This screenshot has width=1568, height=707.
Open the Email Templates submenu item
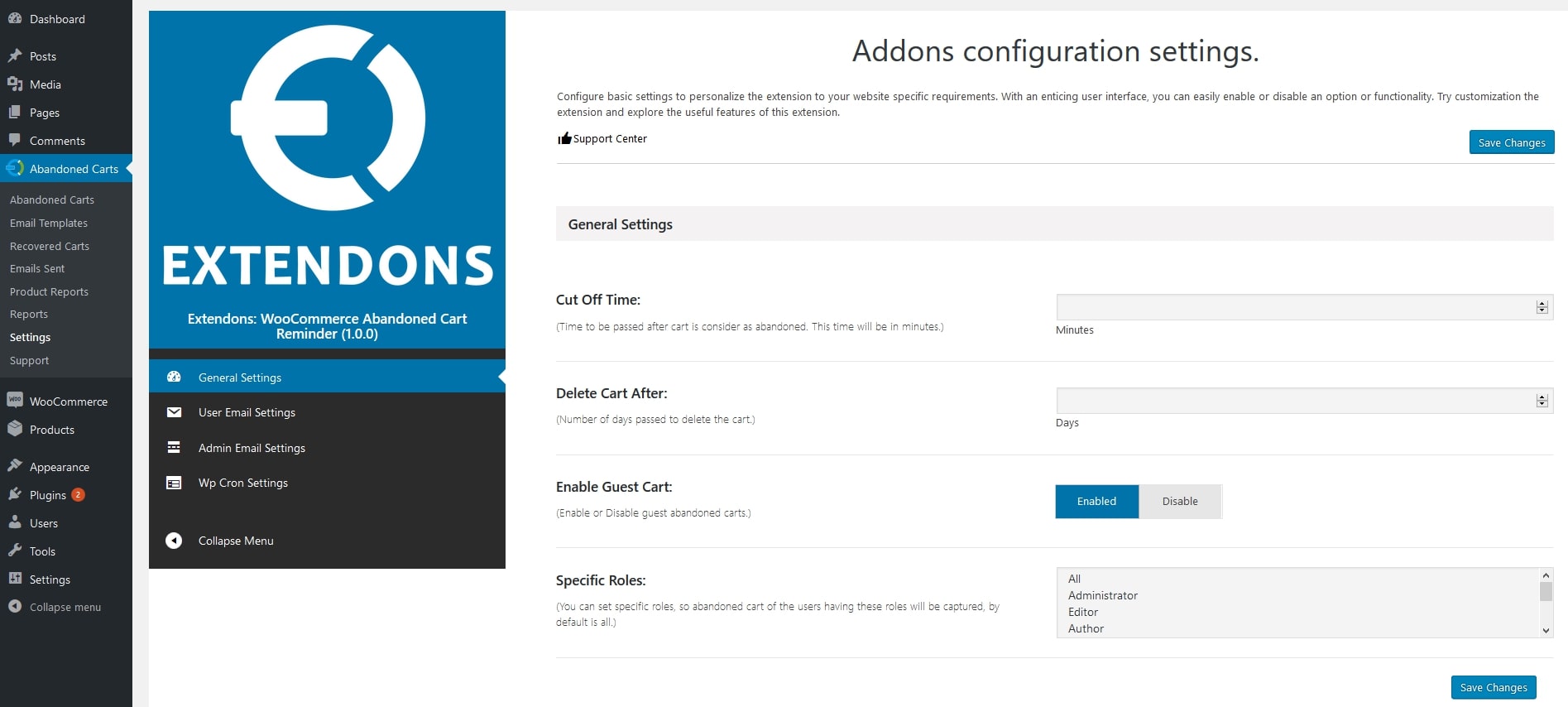[49, 223]
